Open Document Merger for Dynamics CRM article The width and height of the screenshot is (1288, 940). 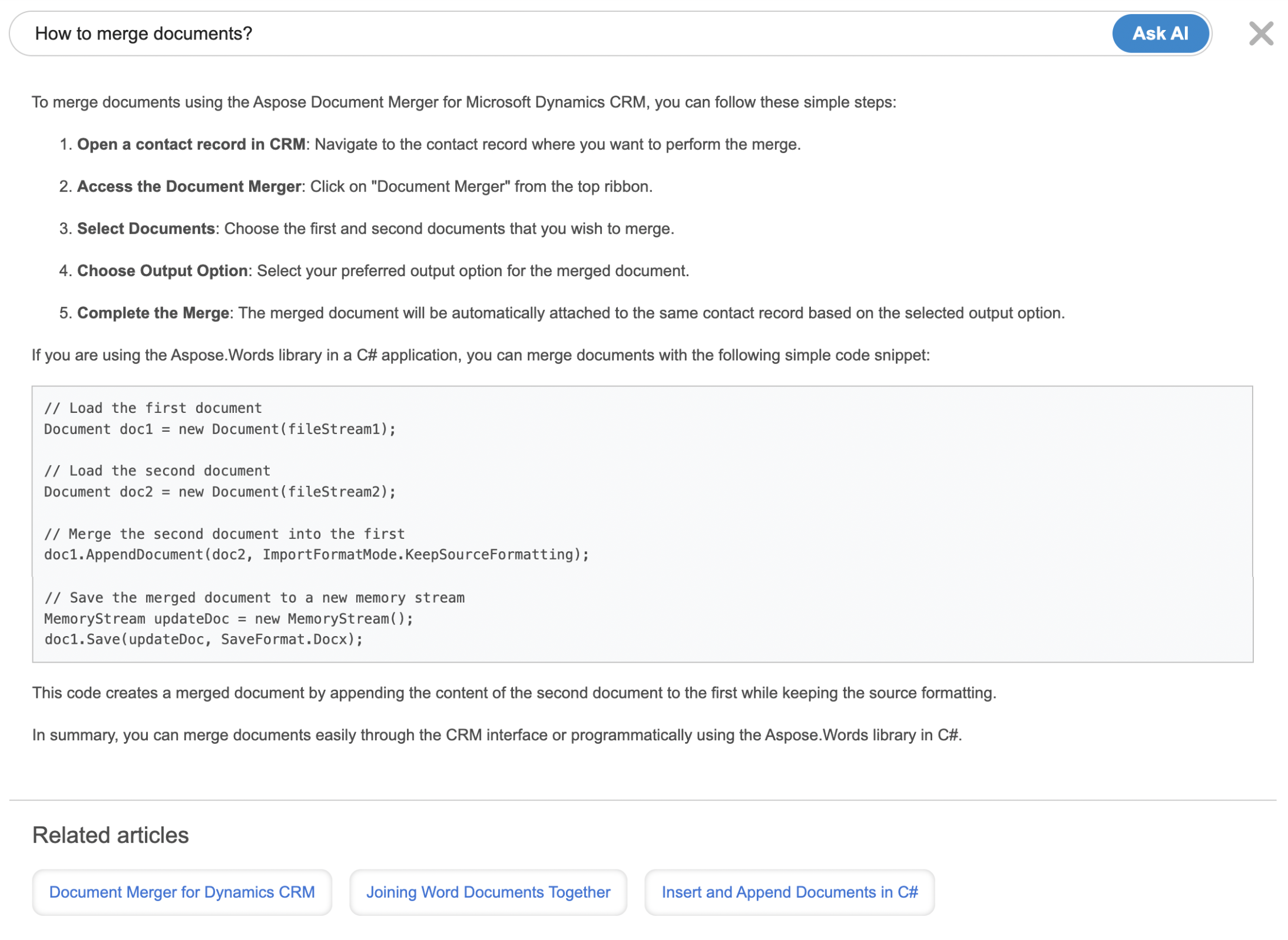pyautogui.click(x=182, y=892)
